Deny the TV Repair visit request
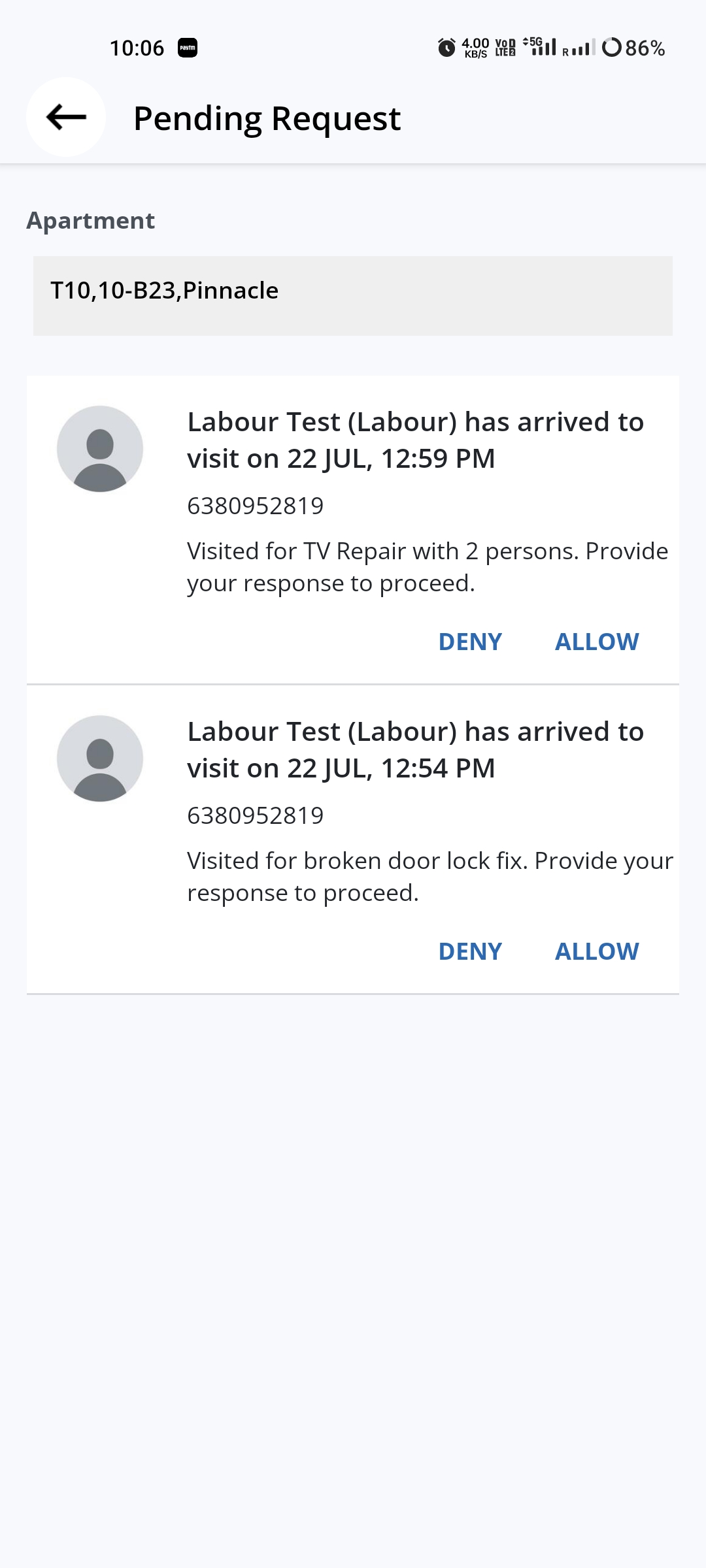 [x=470, y=642]
